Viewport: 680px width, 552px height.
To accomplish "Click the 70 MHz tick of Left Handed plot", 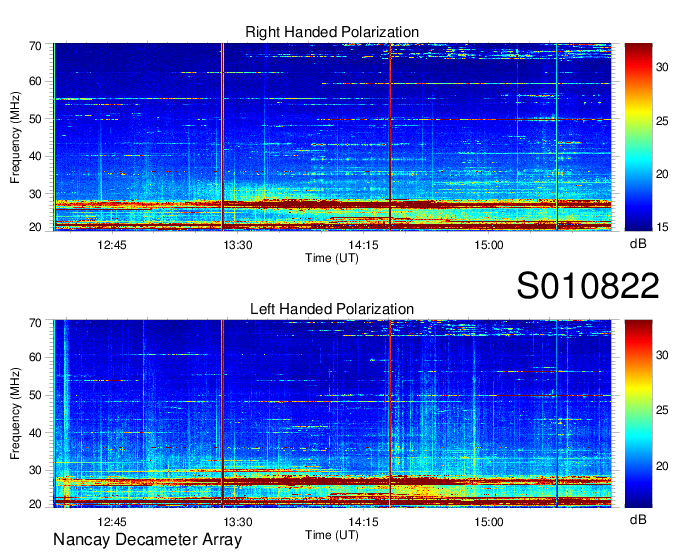I will pos(35,323).
